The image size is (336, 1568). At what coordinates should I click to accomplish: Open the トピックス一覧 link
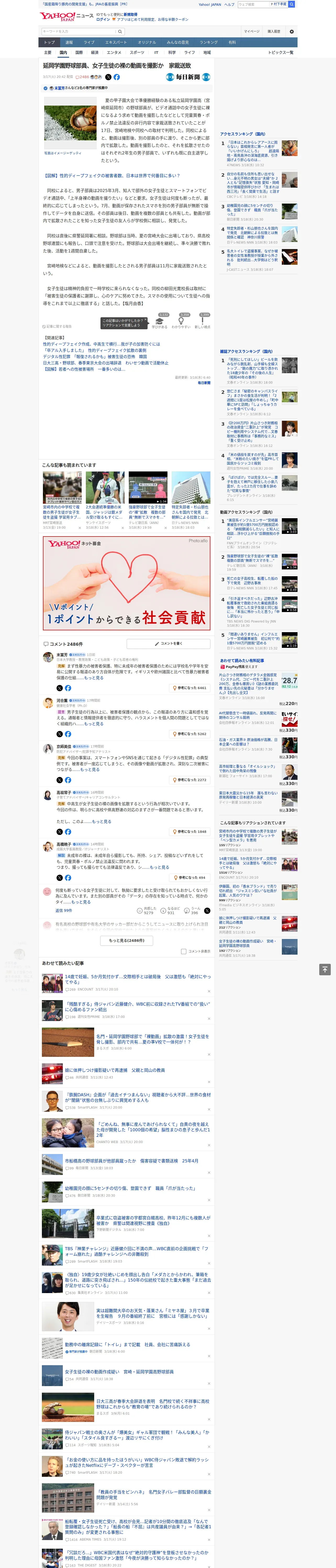281,52
